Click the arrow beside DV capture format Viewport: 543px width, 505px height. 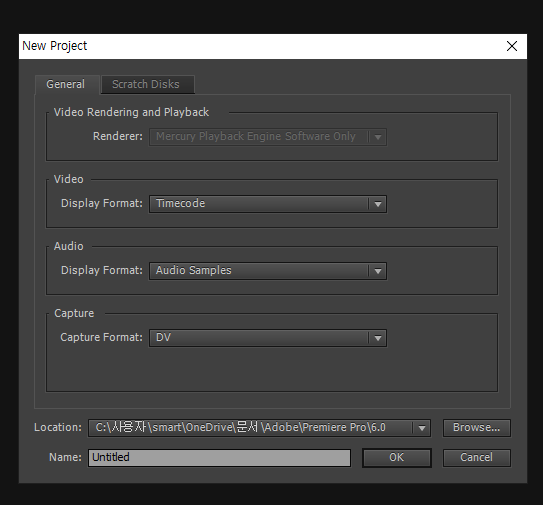click(x=378, y=338)
